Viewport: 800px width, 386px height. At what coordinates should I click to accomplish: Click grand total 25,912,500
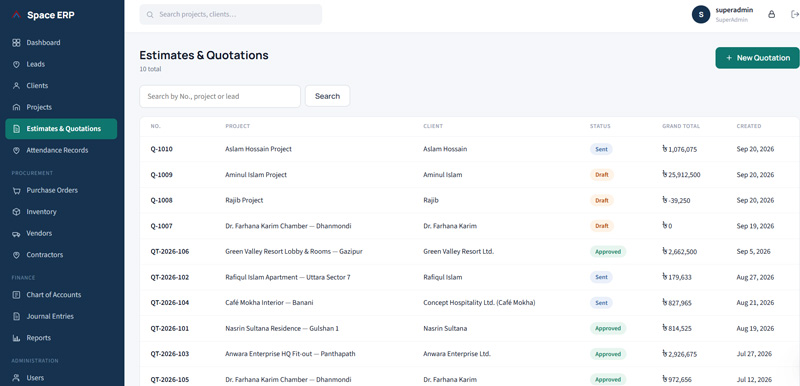(x=681, y=175)
